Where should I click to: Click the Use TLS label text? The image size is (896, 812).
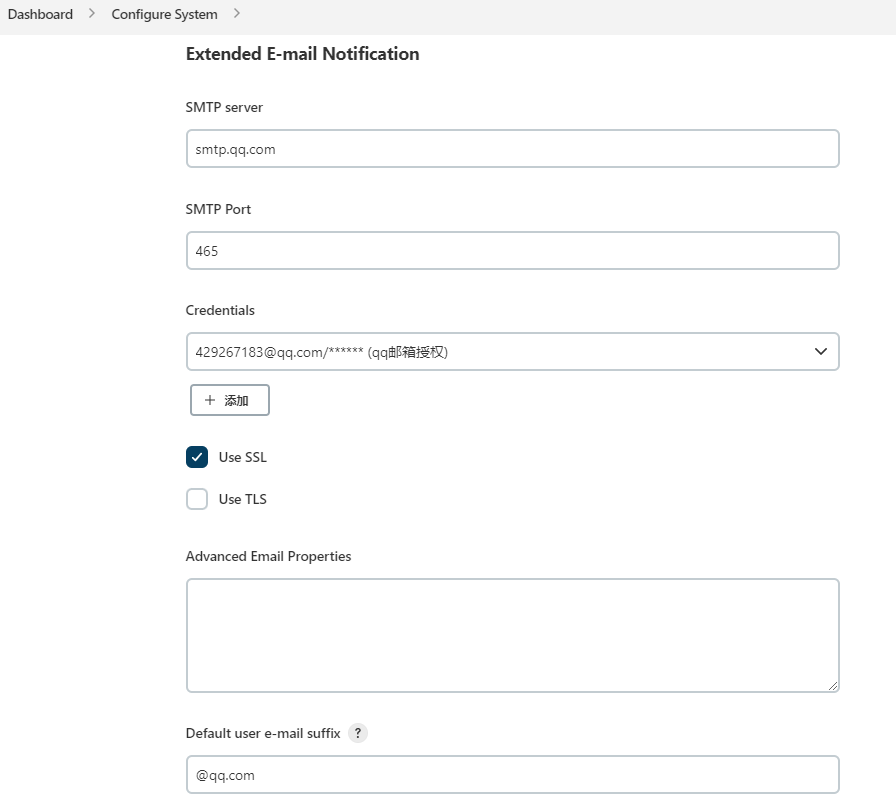(243, 499)
